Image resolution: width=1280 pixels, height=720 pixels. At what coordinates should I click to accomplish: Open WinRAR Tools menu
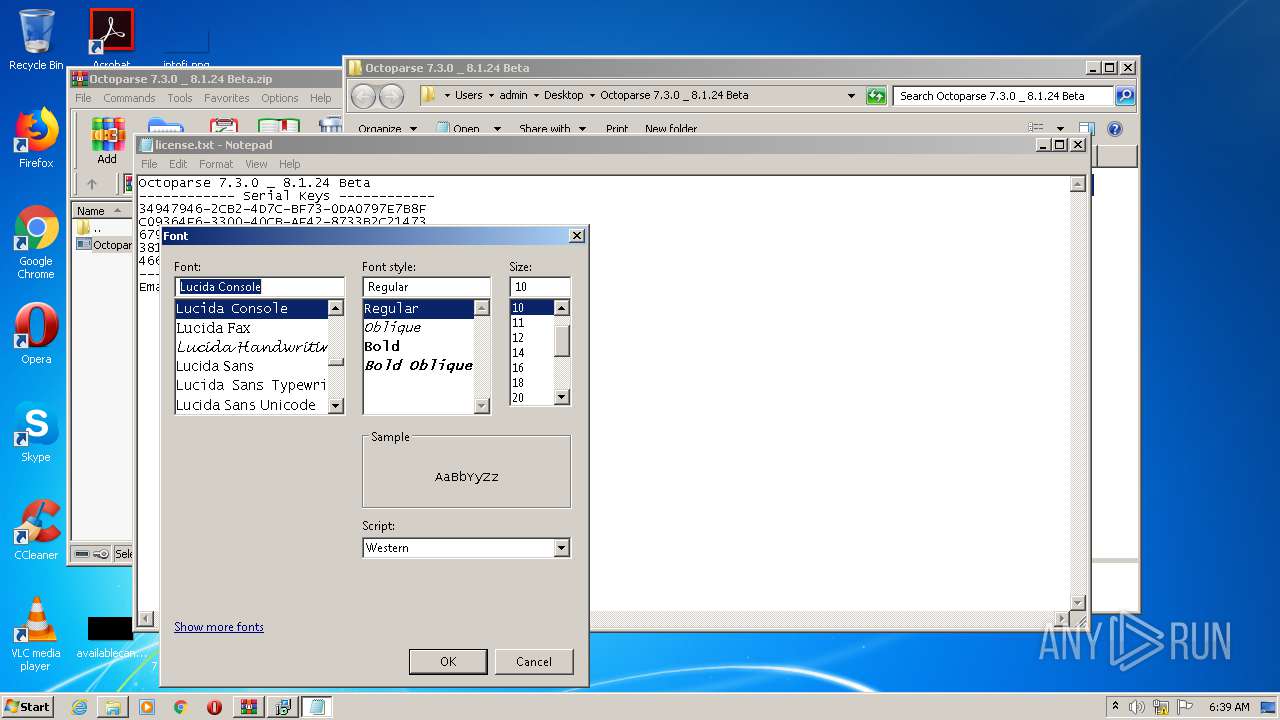tap(180, 98)
